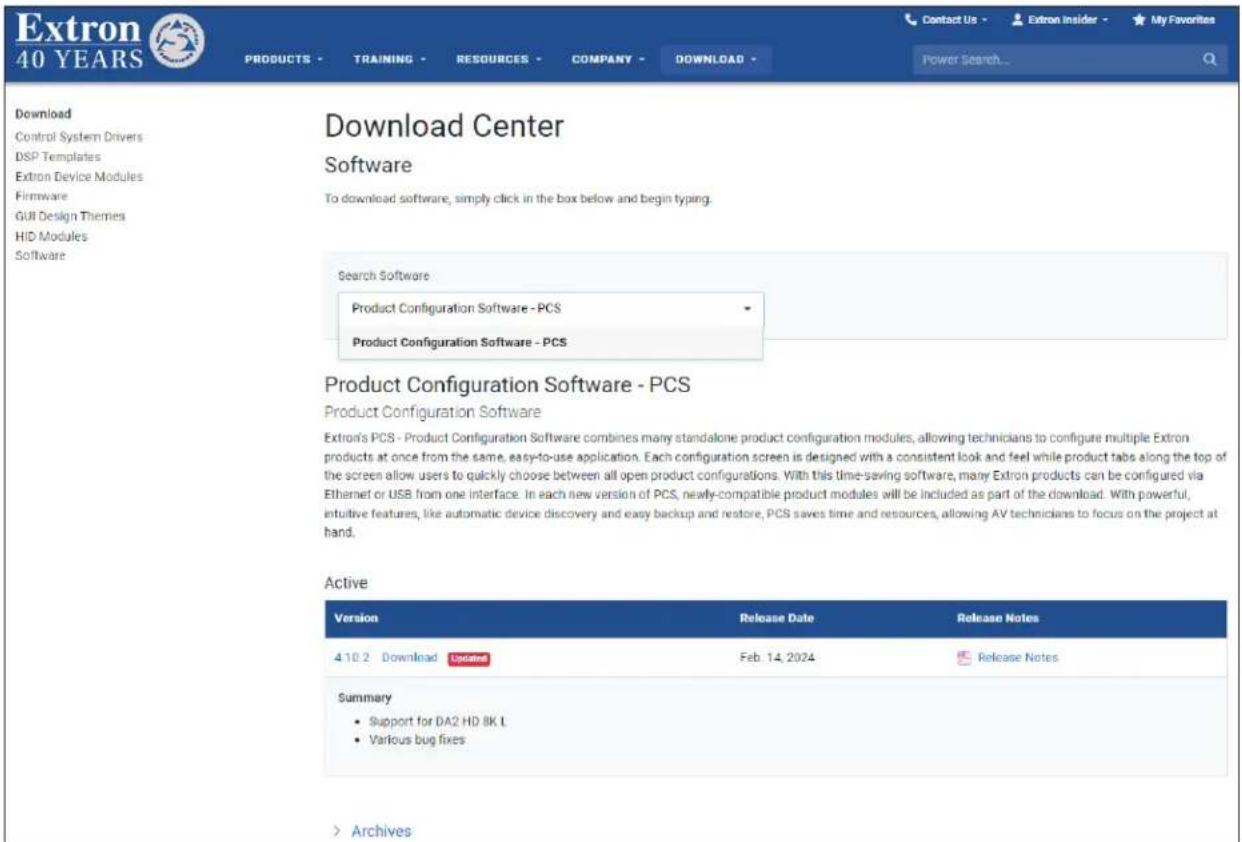This screenshot has width=1242, height=842.
Task: Go to DSP Templates
Action: click(58, 156)
